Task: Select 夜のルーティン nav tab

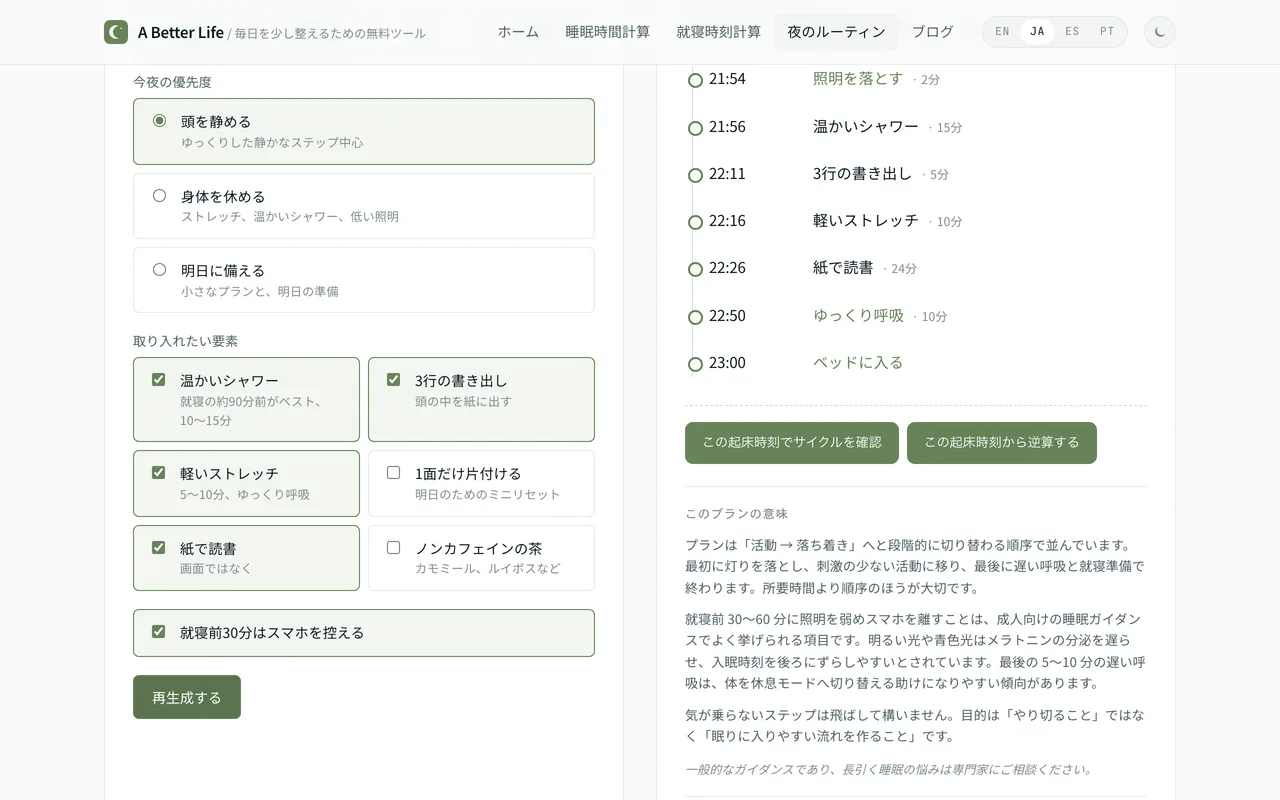Action: [x=836, y=32]
